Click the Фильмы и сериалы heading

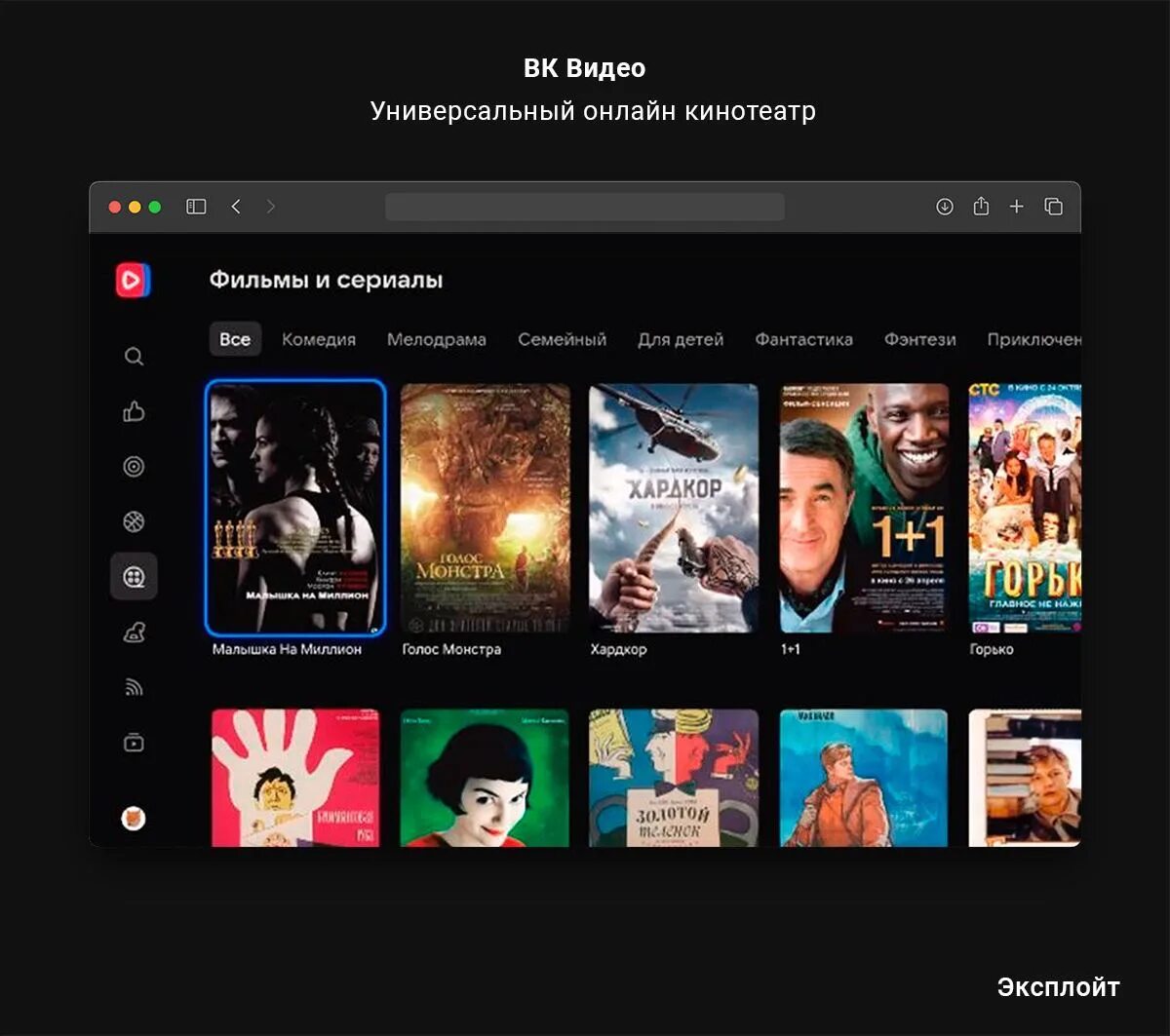pos(326,280)
